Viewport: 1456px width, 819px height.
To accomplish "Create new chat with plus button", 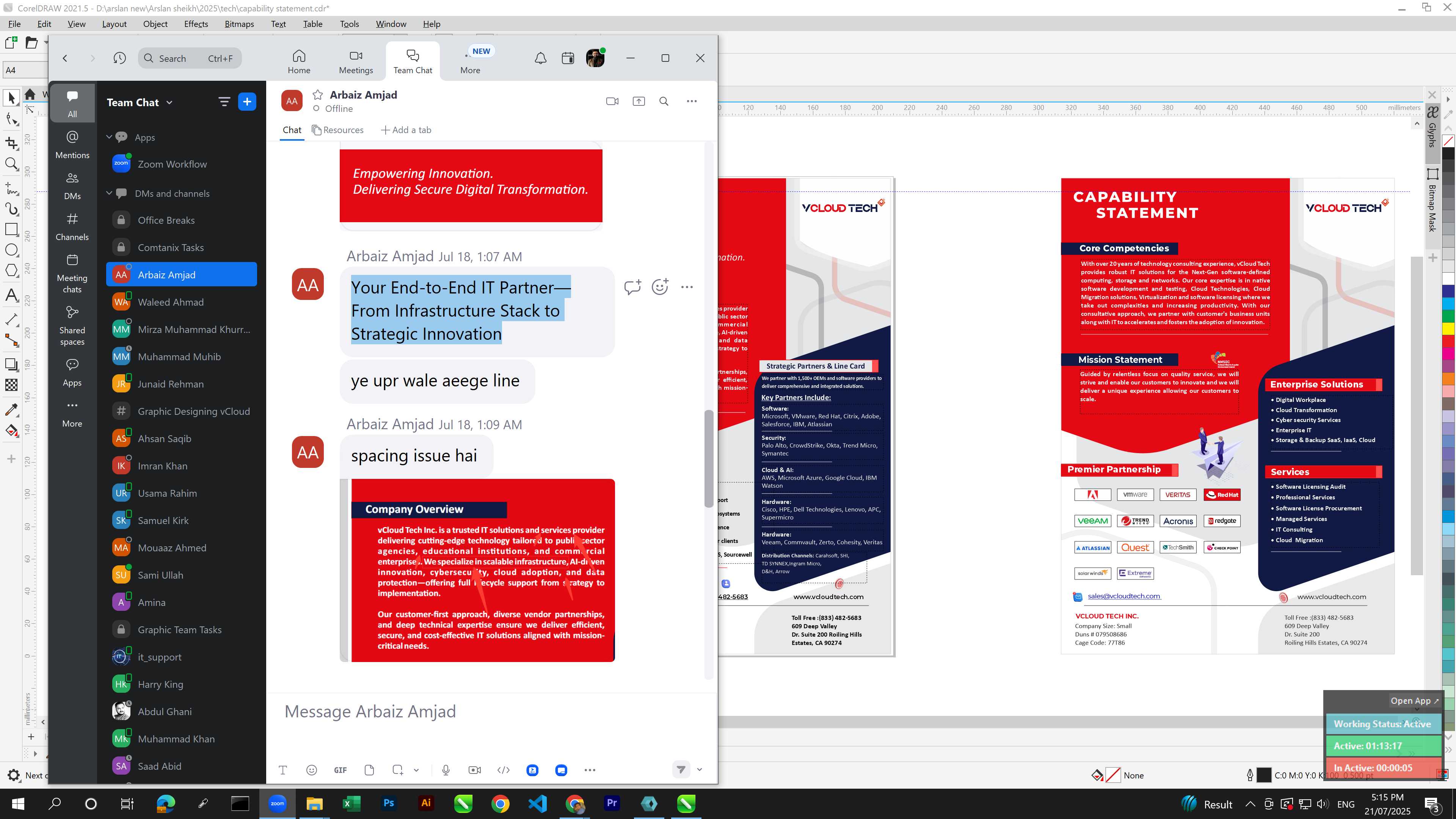I will tap(247, 102).
